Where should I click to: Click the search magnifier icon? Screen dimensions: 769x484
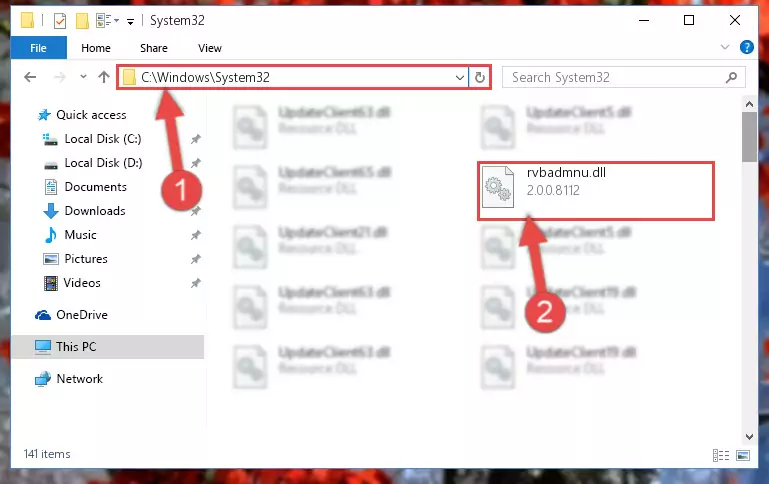pos(731,77)
